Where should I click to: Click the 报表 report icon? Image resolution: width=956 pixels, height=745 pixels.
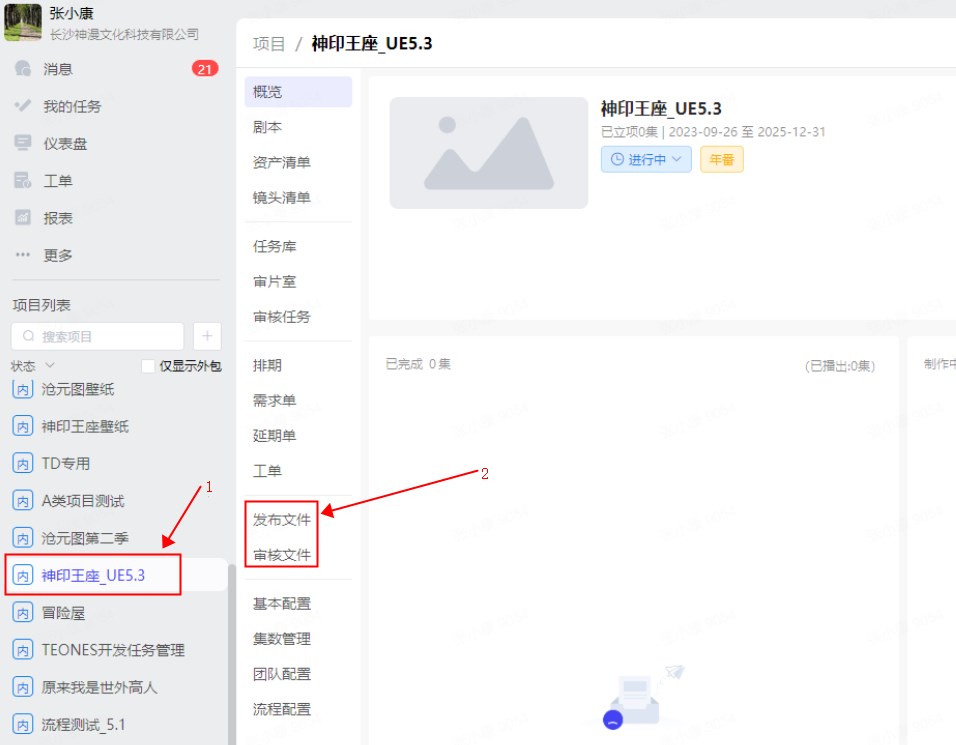click(x=23, y=217)
